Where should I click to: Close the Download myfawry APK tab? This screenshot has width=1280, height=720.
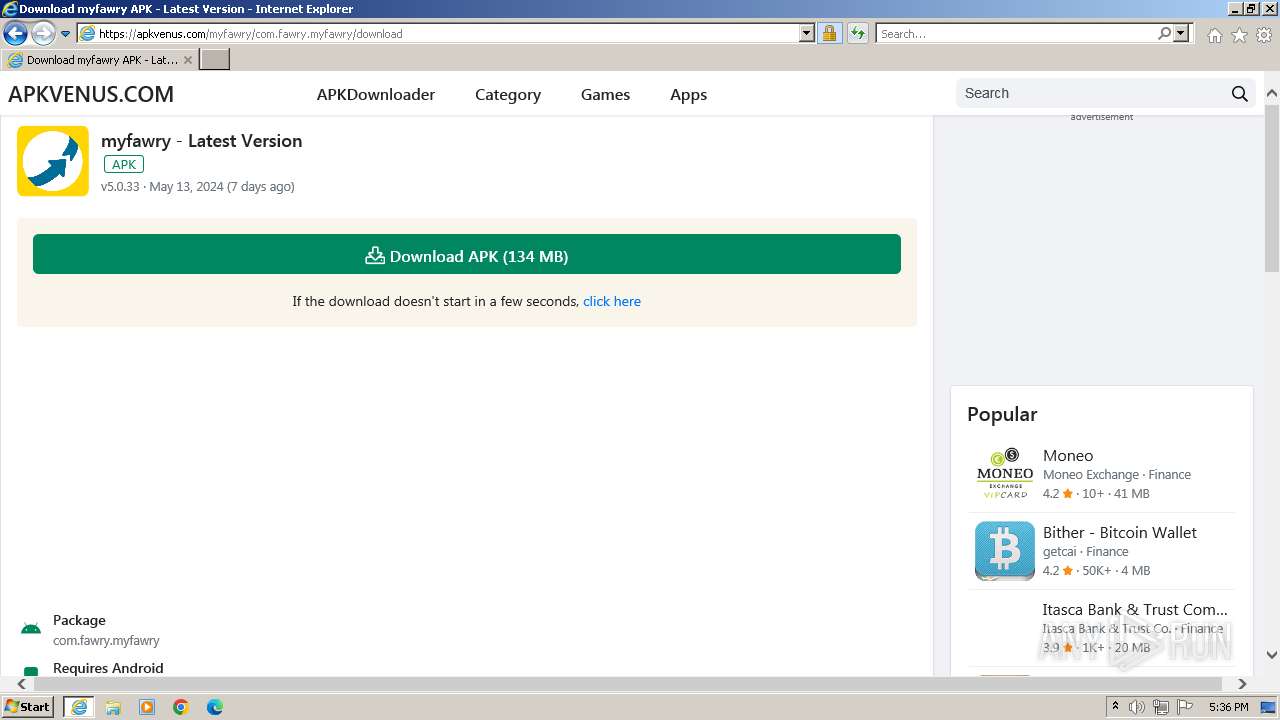pos(187,60)
